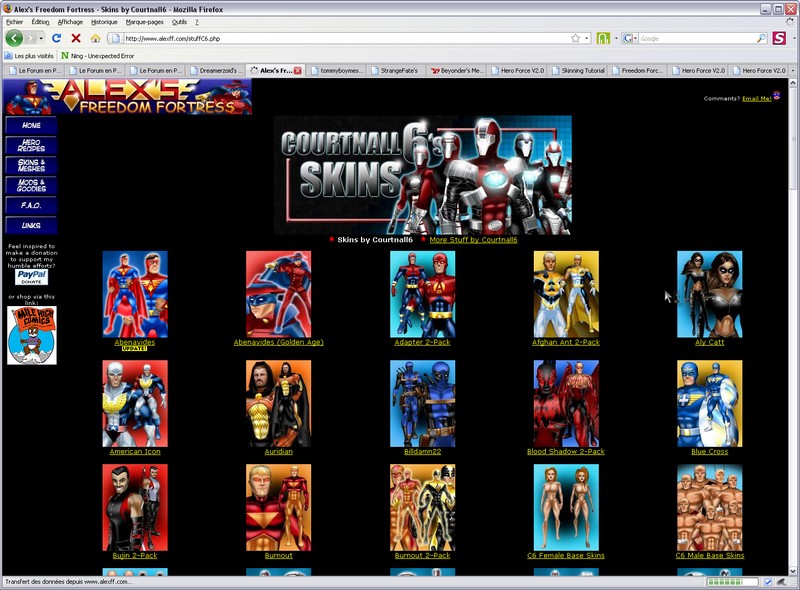
Task: Open the Aly Catt text link
Action: click(709, 342)
